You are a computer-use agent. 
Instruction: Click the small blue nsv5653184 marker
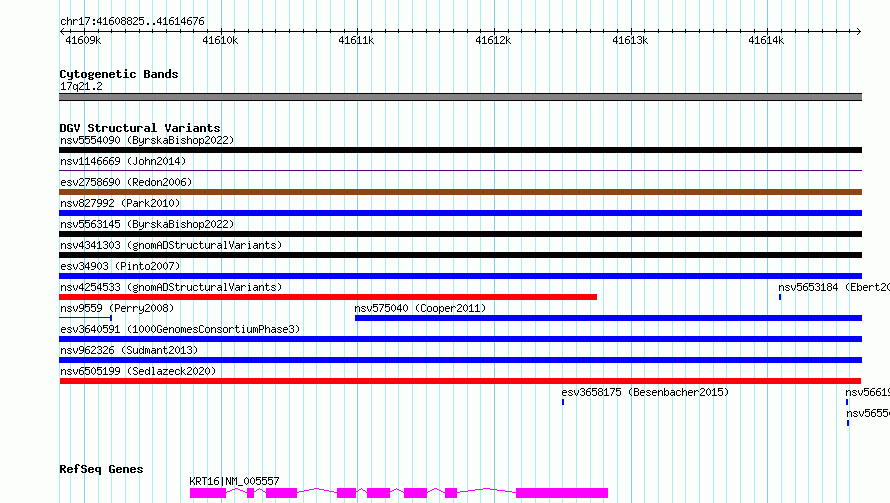(x=780, y=297)
